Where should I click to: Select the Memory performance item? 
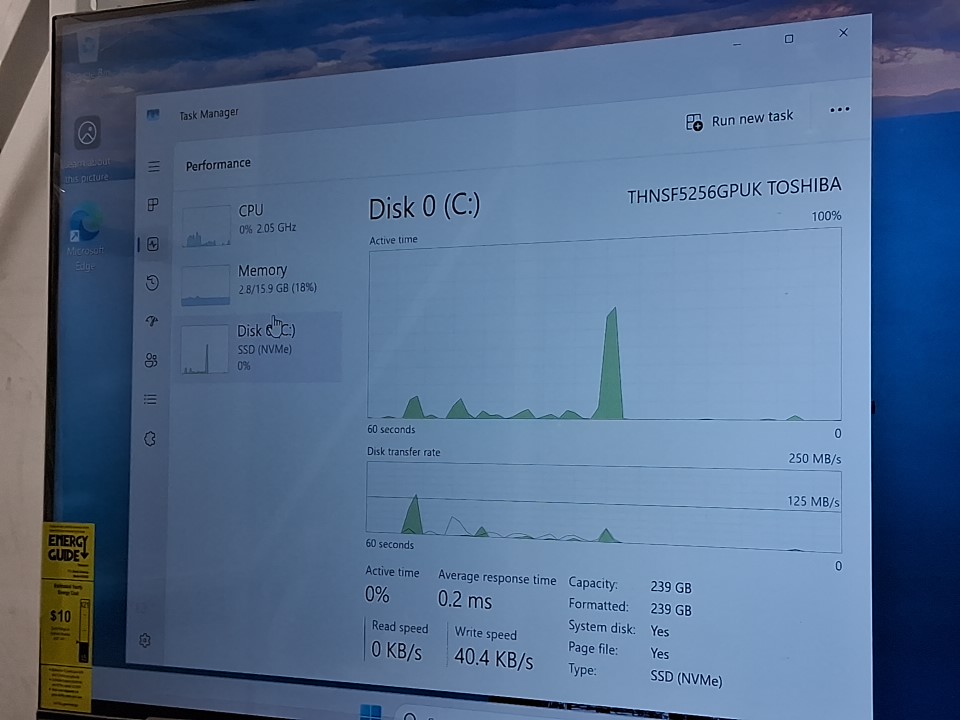260,281
